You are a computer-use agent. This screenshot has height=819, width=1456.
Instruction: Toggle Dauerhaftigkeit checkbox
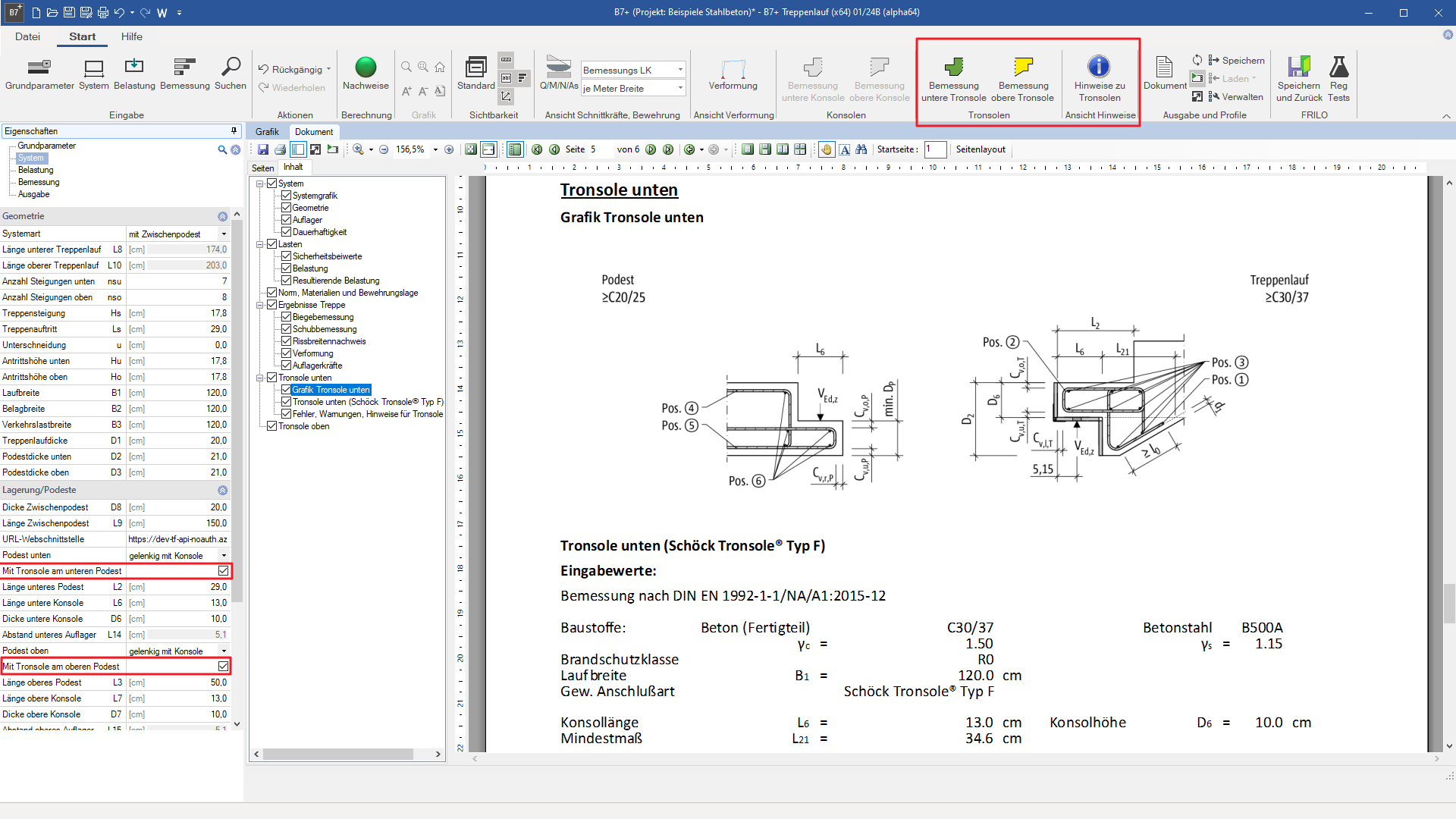point(286,232)
